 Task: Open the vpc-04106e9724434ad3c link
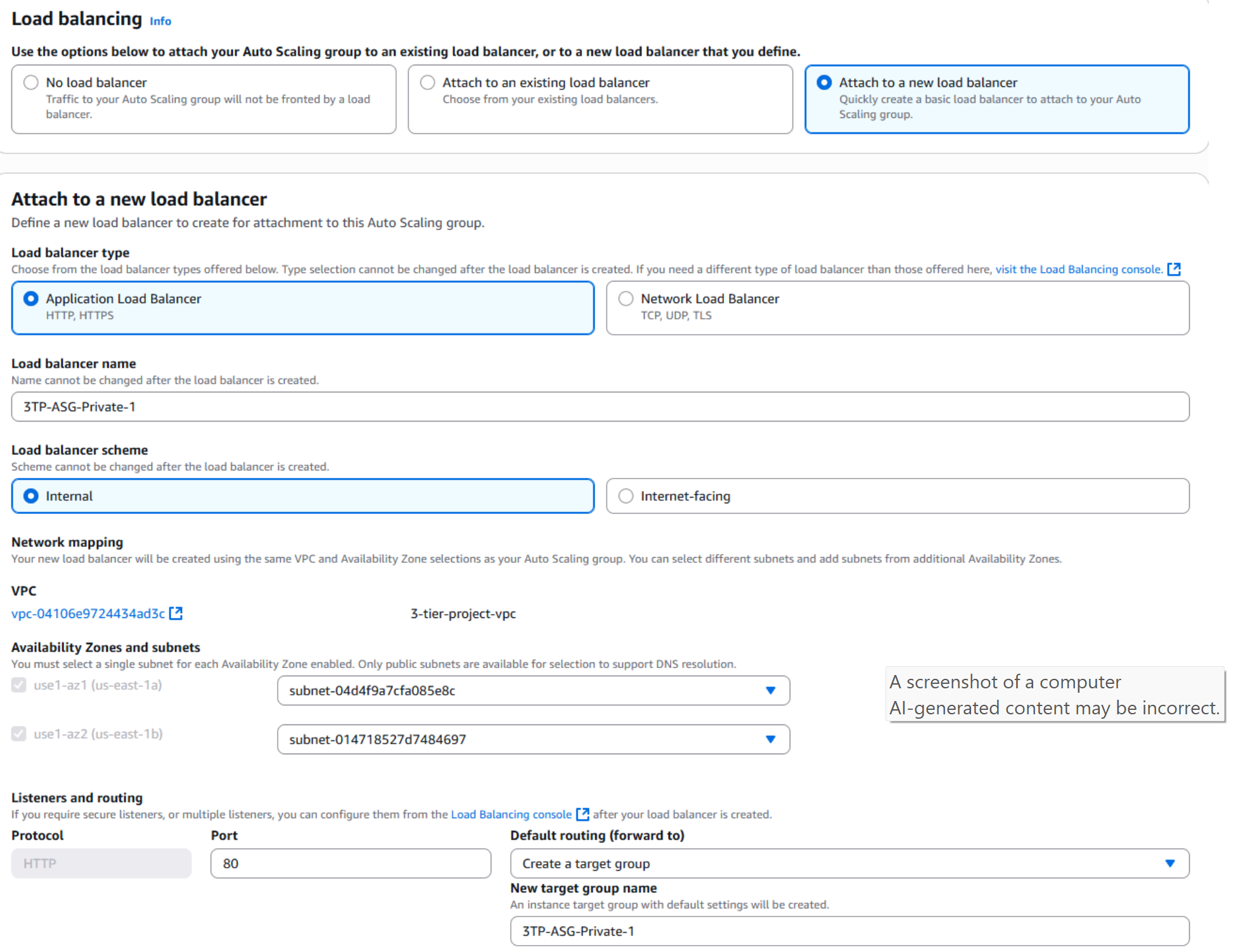[x=87, y=613]
